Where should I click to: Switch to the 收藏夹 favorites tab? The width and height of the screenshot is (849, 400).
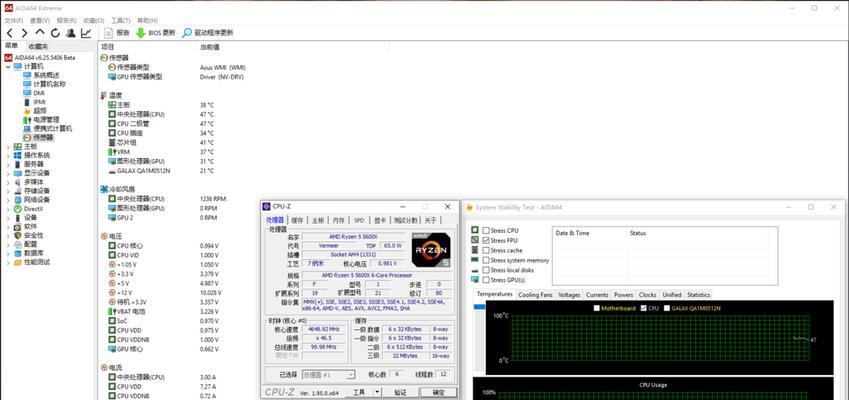tap(38, 47)
